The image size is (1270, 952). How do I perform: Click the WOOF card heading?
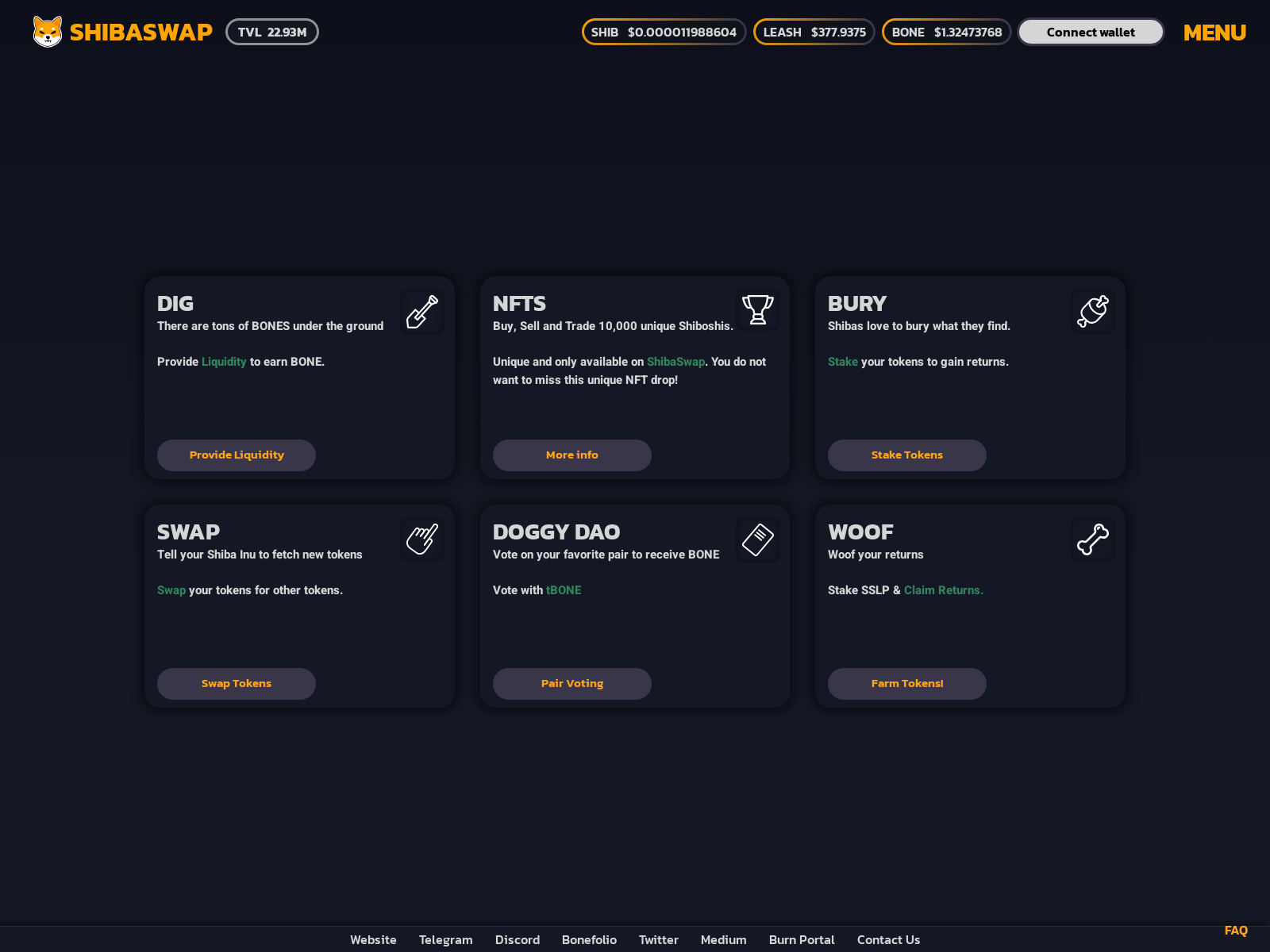tap(860, 532)
